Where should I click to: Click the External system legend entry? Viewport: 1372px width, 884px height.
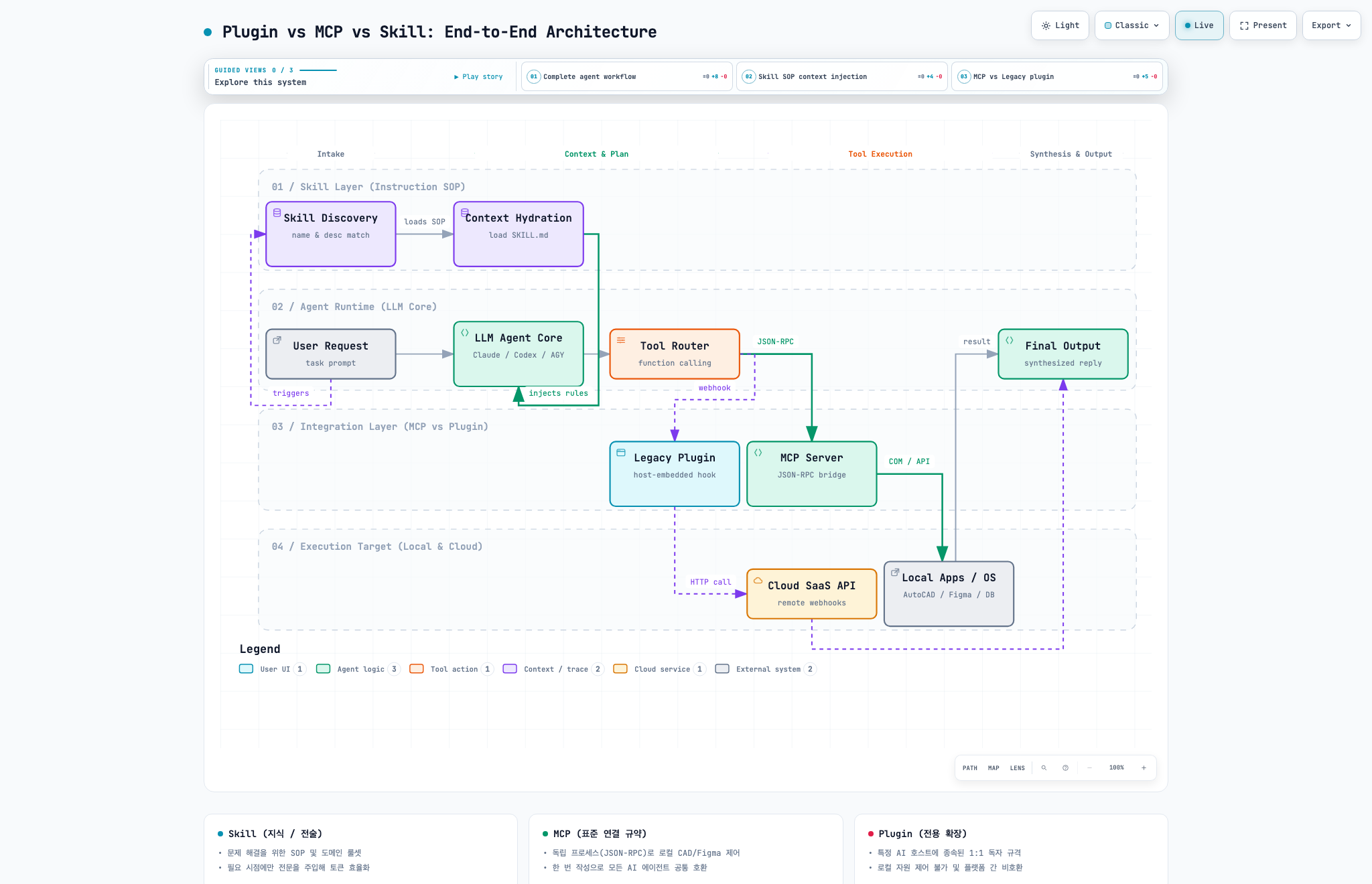766,669
